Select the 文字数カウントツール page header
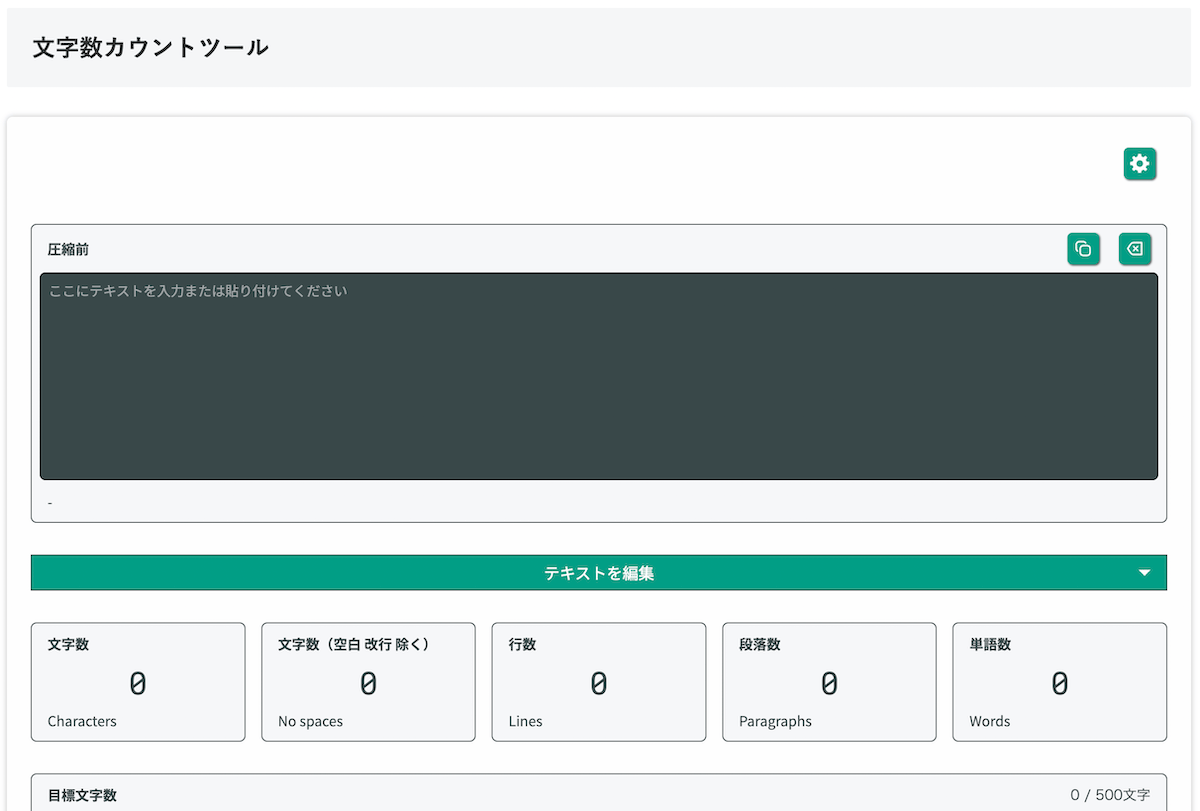Image resolution: width=1200 pixels, height=811 pixels. 148,46
